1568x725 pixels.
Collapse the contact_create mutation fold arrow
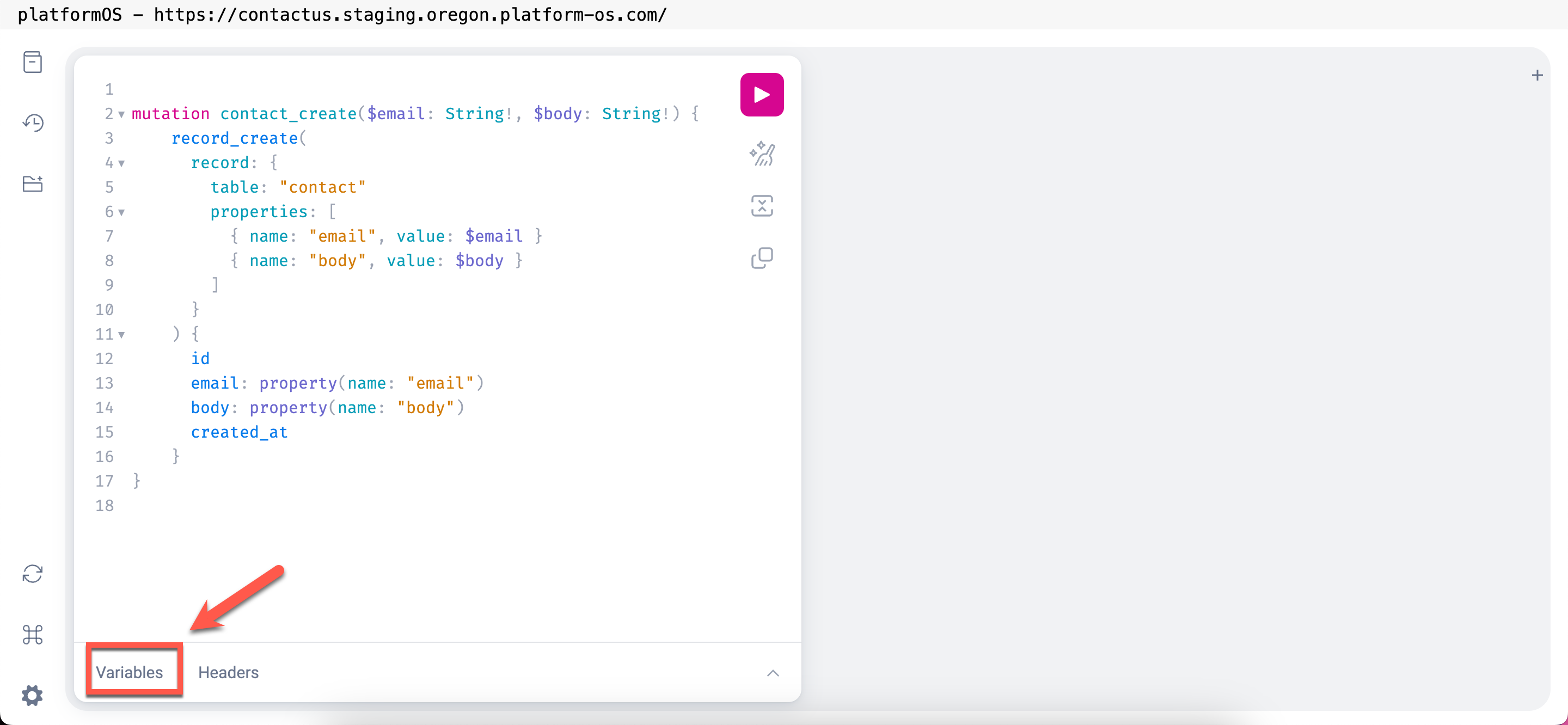point(121,114)
